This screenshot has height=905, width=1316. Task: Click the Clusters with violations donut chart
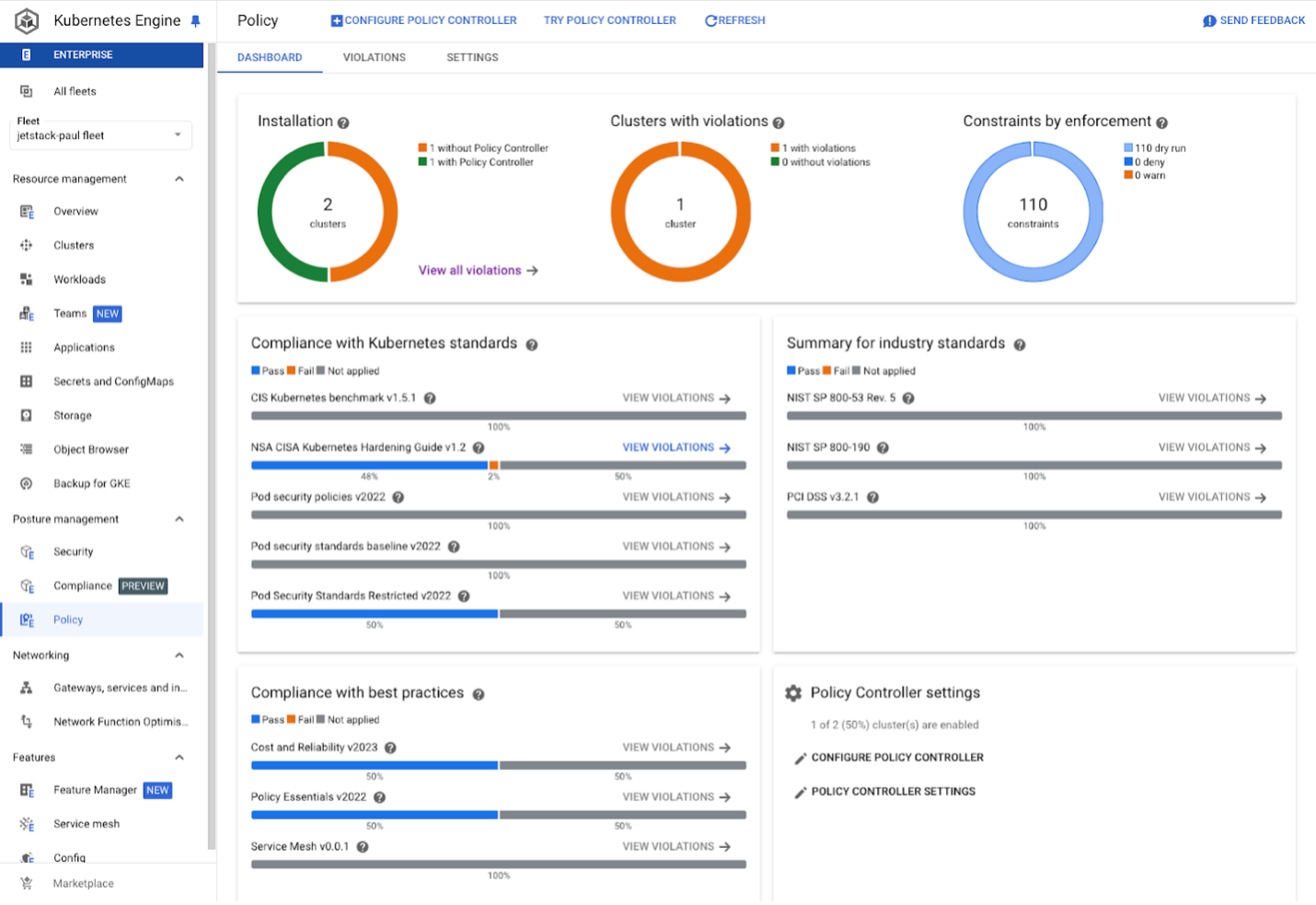(681, 212)
